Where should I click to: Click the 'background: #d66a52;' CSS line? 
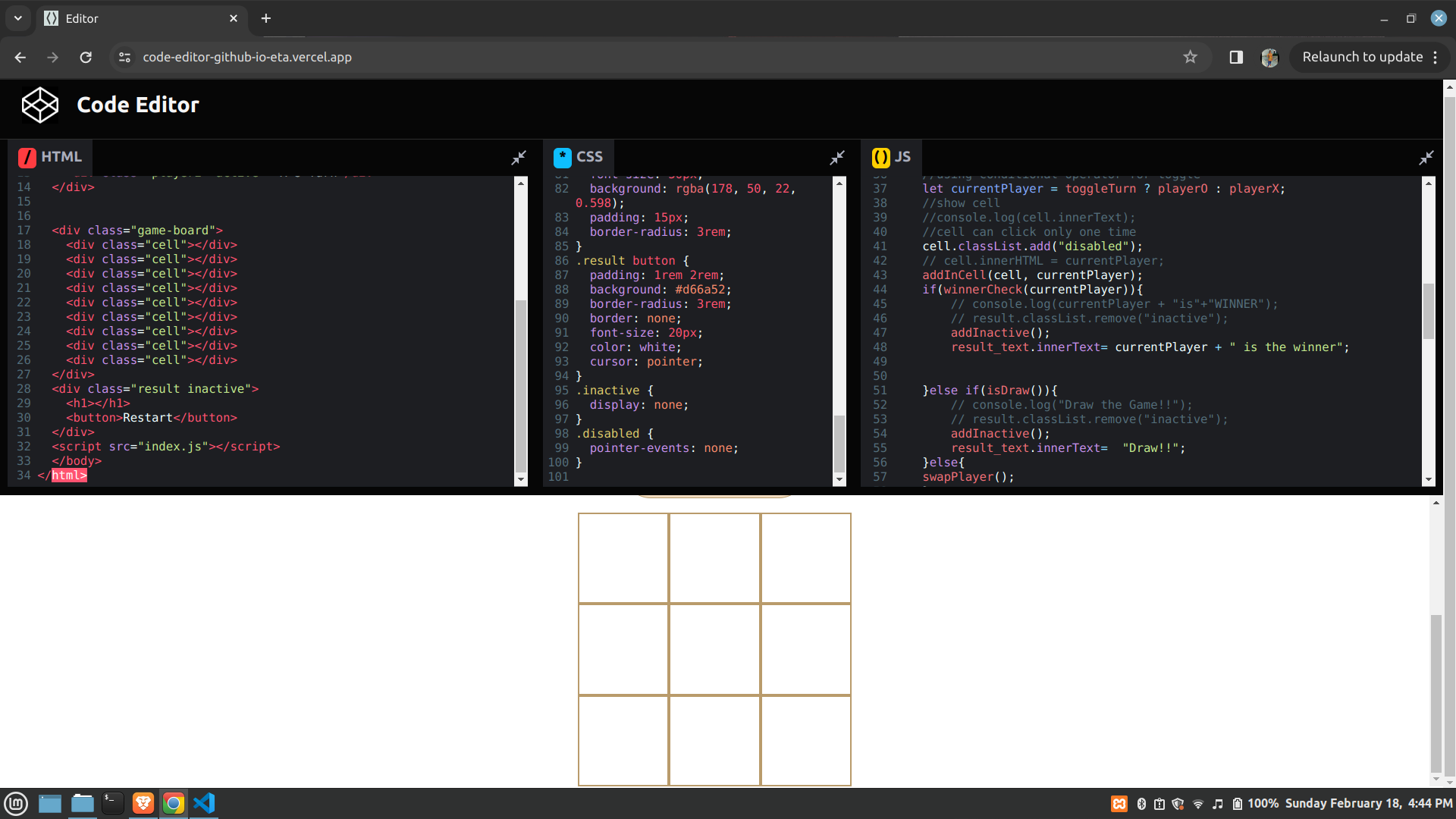coord(661,290)
